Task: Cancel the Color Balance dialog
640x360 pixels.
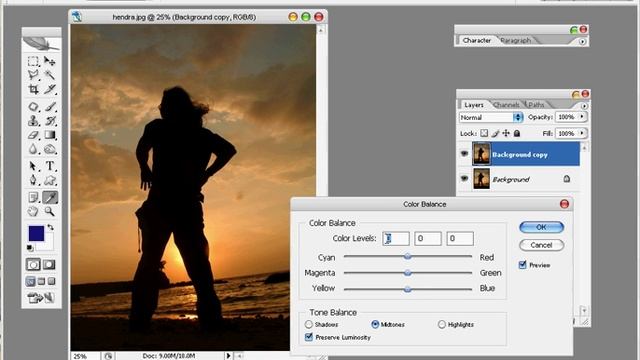Action: click(x=542, y=245)
